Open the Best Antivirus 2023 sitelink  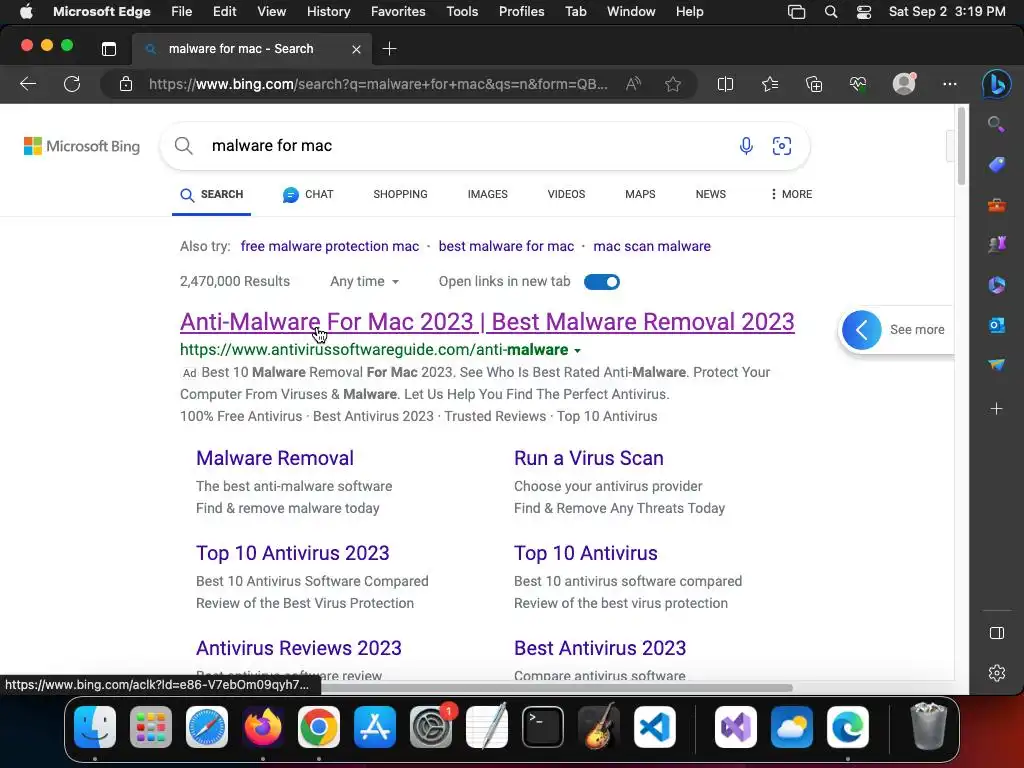coord(600,648)
